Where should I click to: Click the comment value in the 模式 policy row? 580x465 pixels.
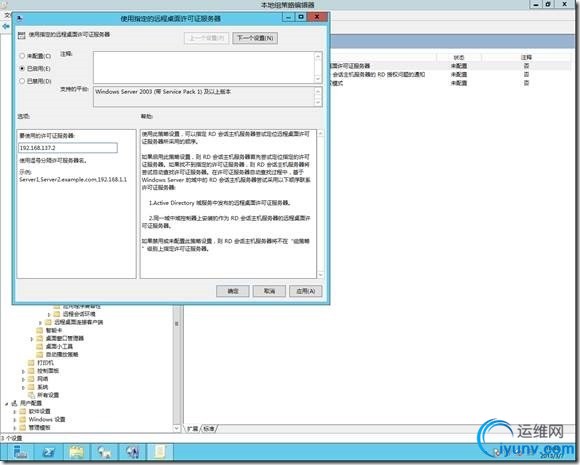click(526, 83)
